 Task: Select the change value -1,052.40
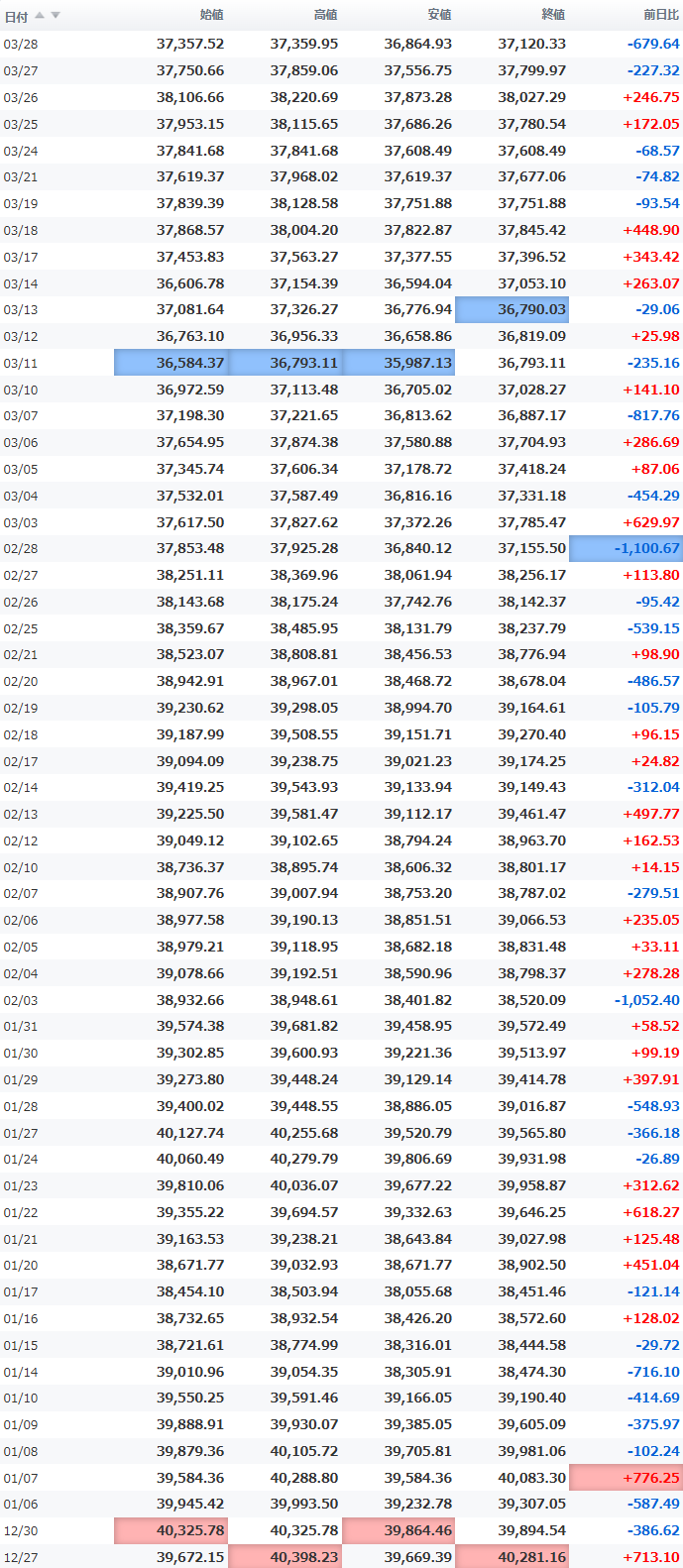click(x=647, y=1000)
